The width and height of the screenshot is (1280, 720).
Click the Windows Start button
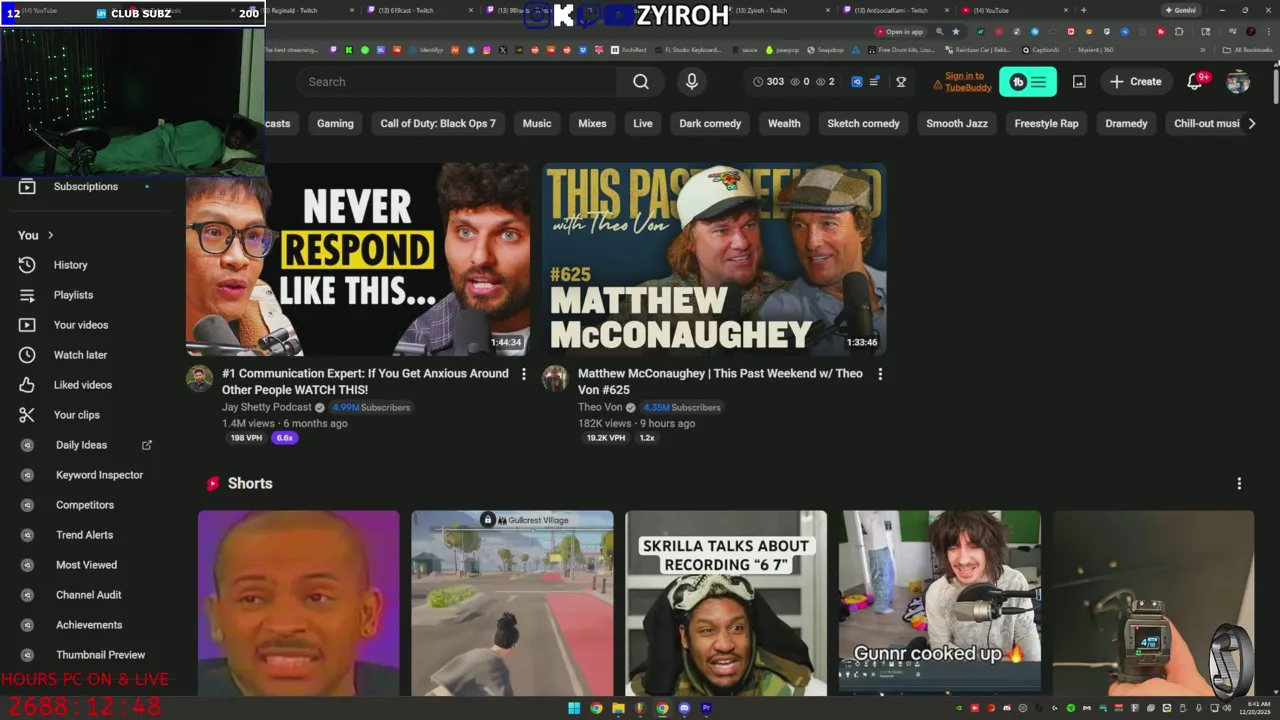tap(574, 709)
